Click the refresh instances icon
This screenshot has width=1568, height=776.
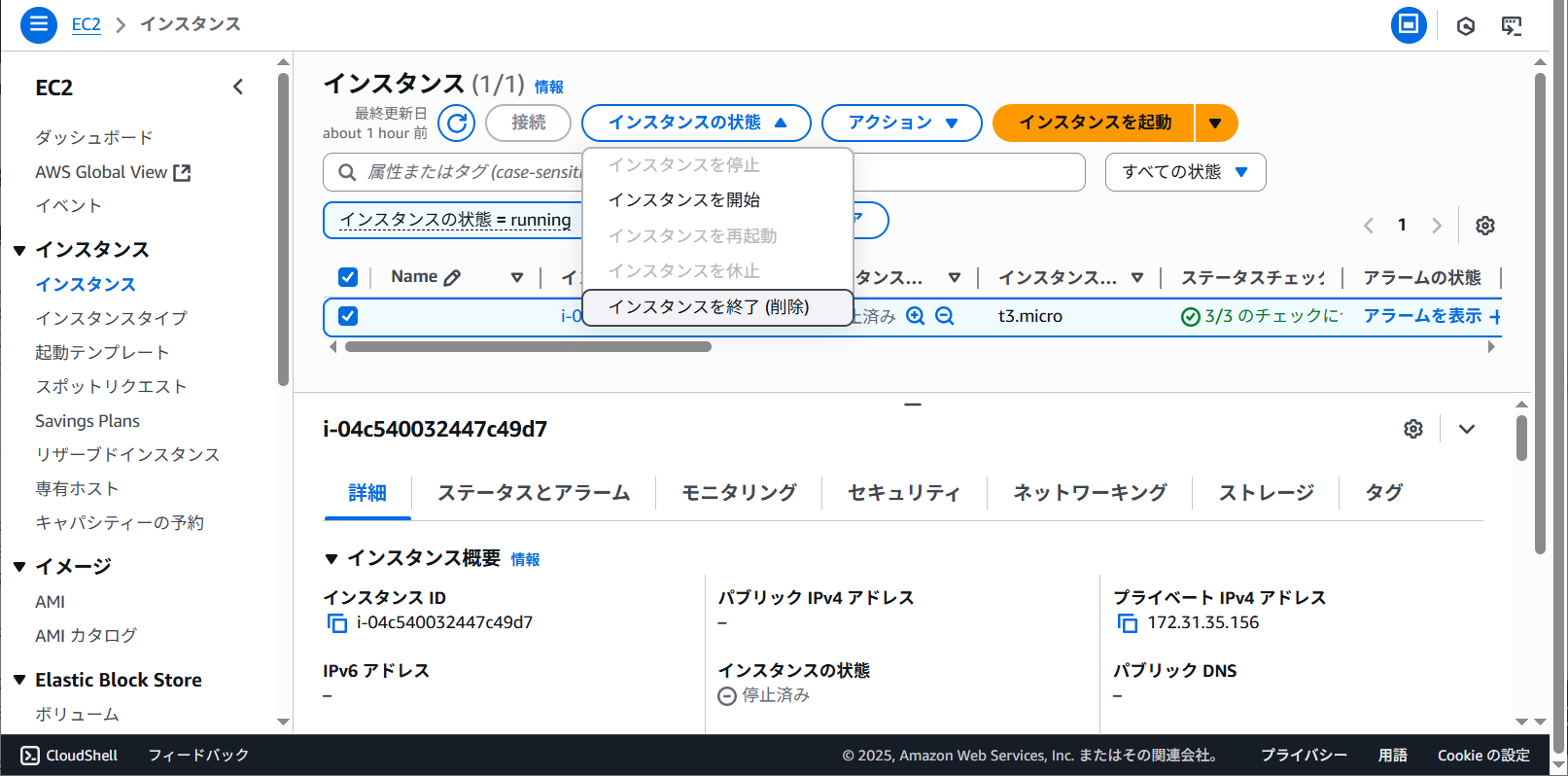[456, 123]
